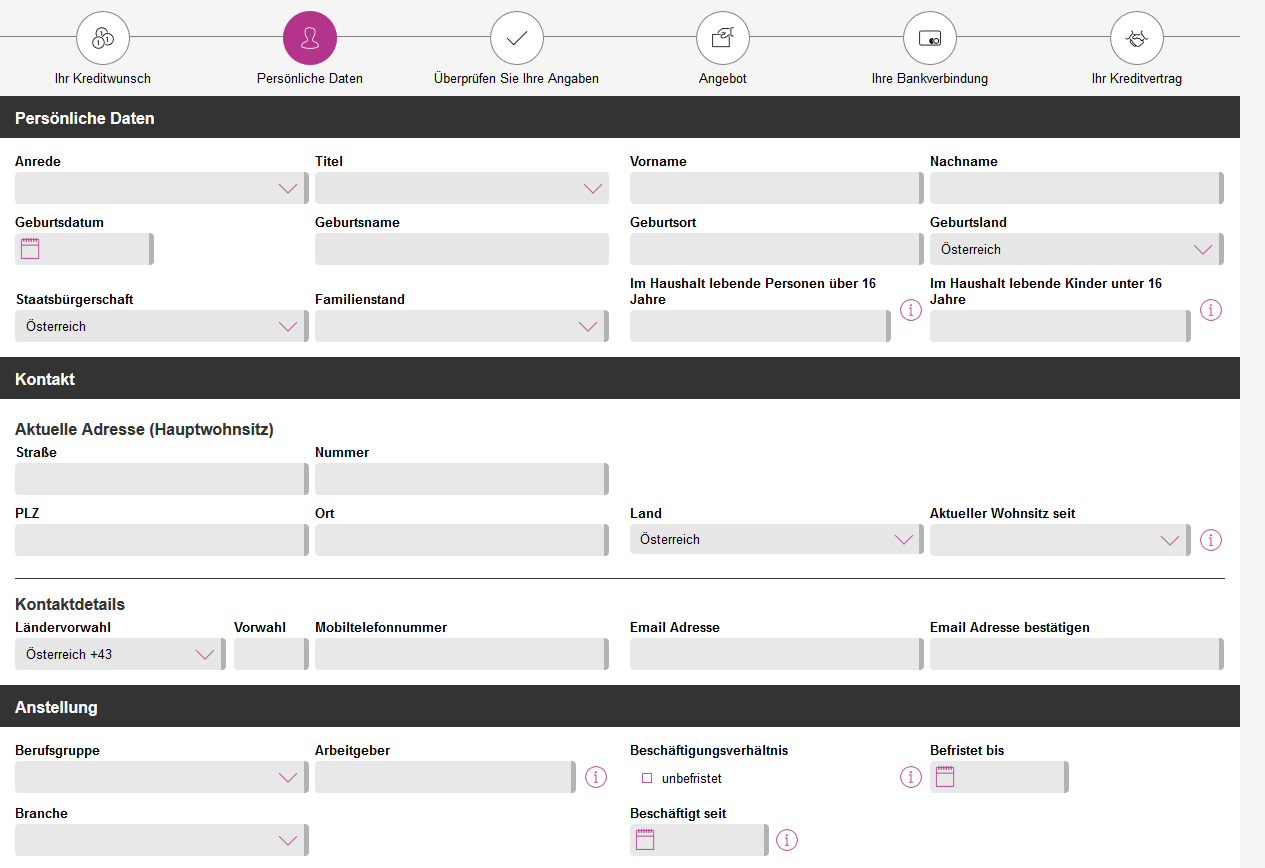Open the Geburtsdatum calendar picker icon
The width and height of the screenshot is (1265, 868).
click(30, 249)
